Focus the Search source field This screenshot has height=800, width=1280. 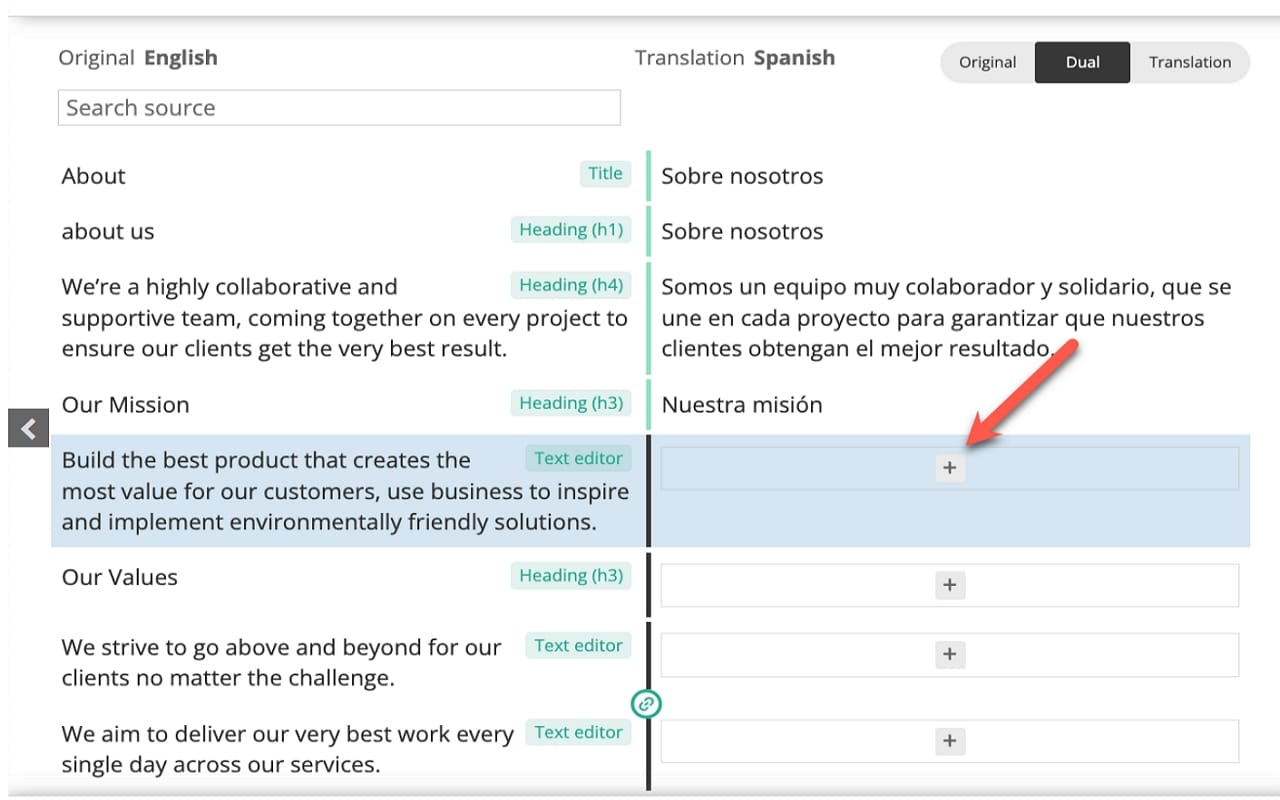(x=339, y=108)
